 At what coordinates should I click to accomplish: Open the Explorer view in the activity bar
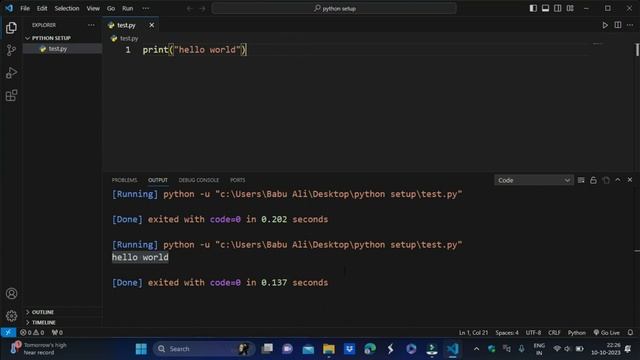[11, 28]
